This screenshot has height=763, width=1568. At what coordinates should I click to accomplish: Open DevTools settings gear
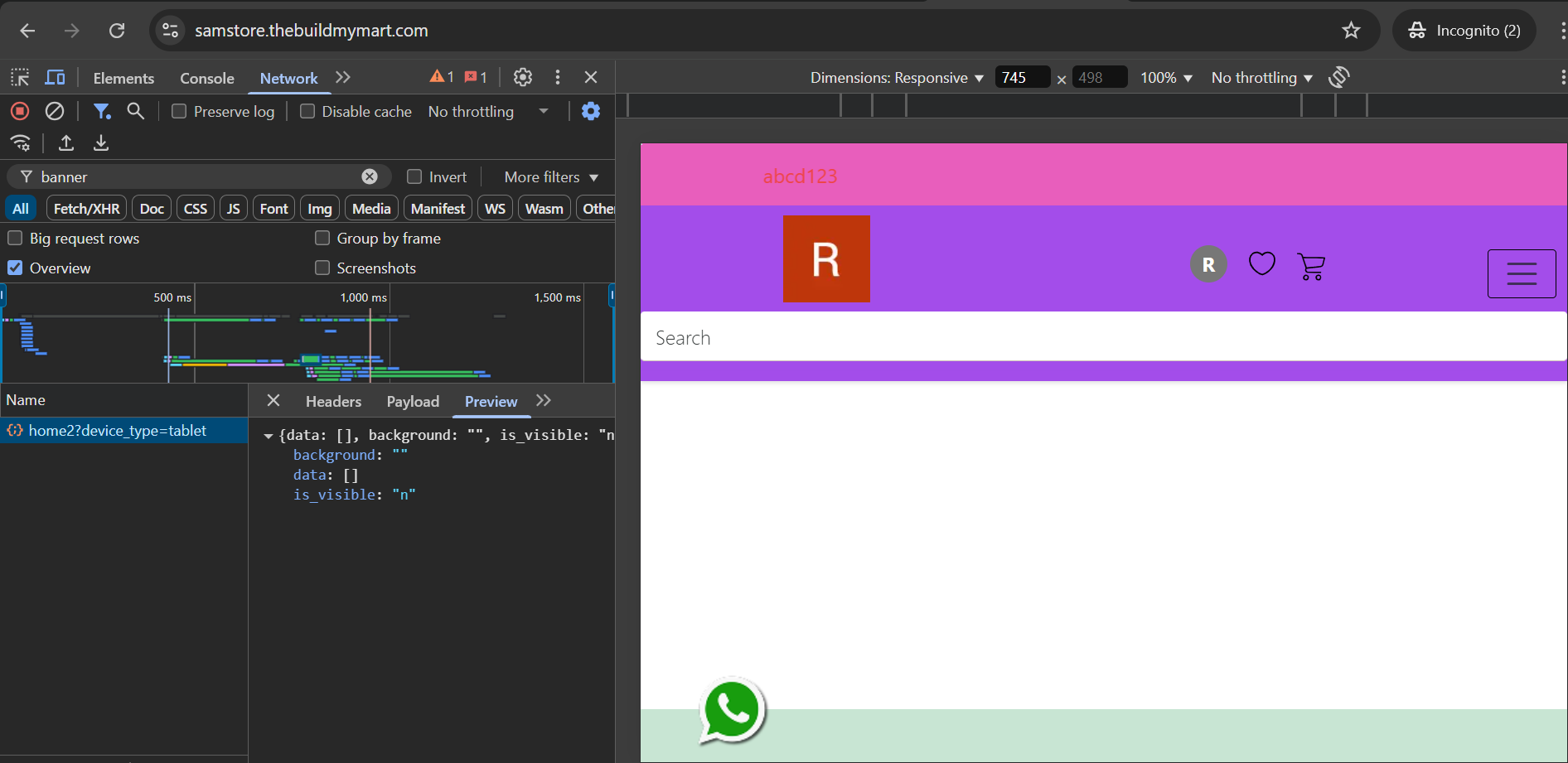[x=522, y=77]
